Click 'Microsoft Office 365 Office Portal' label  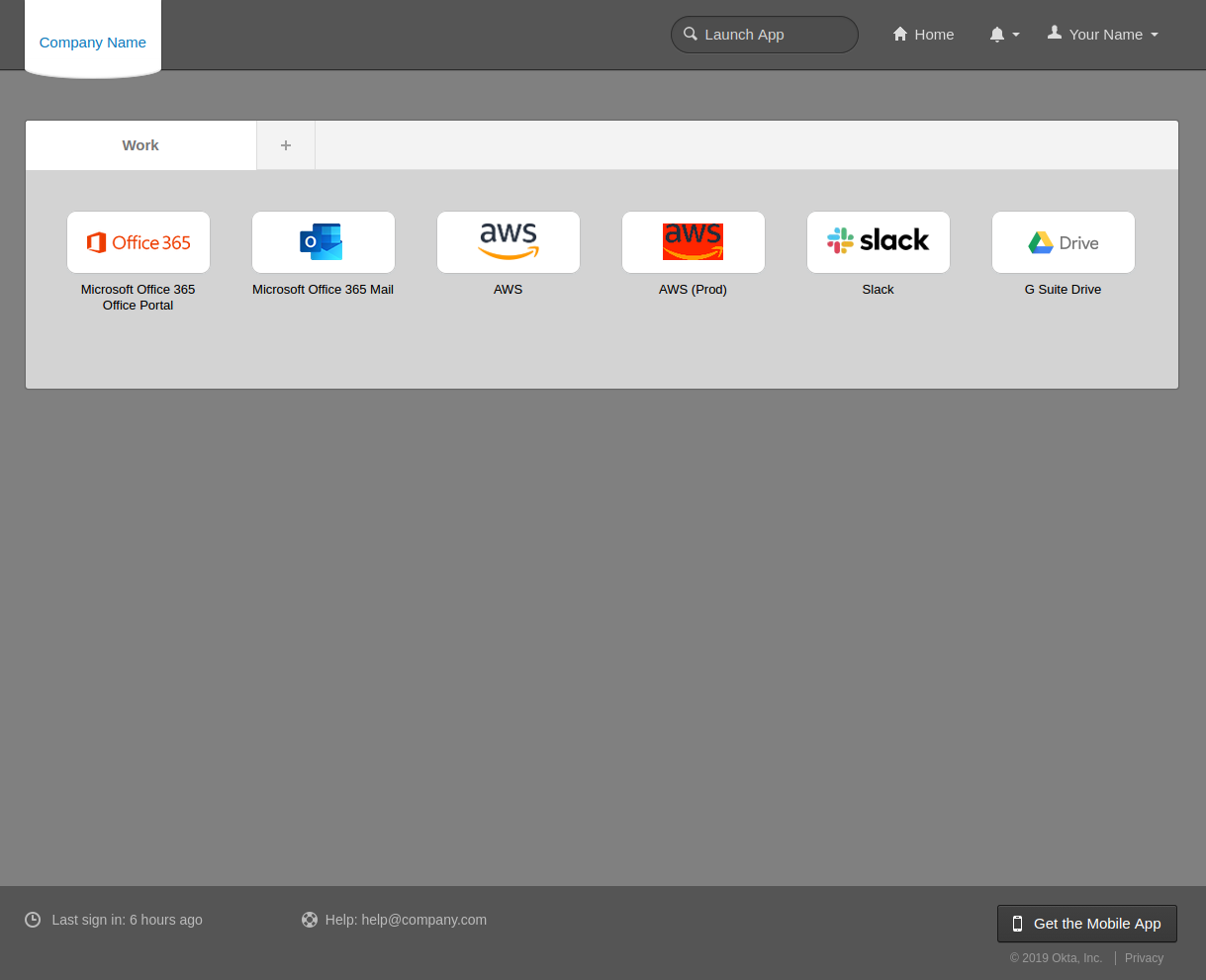click(x=139, y=298)
